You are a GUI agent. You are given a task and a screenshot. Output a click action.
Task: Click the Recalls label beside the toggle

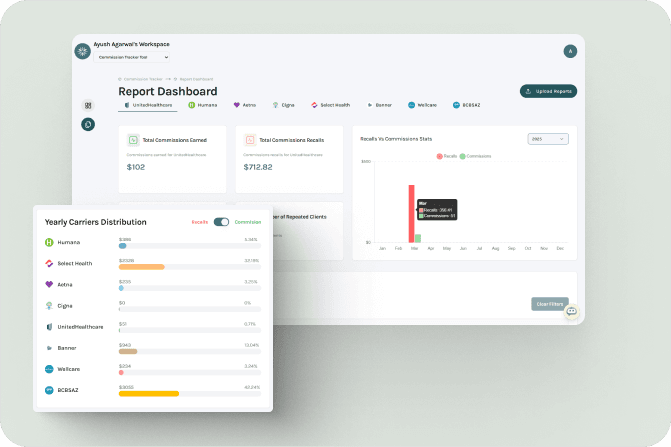pyautogui.click(x=200, y=222)
